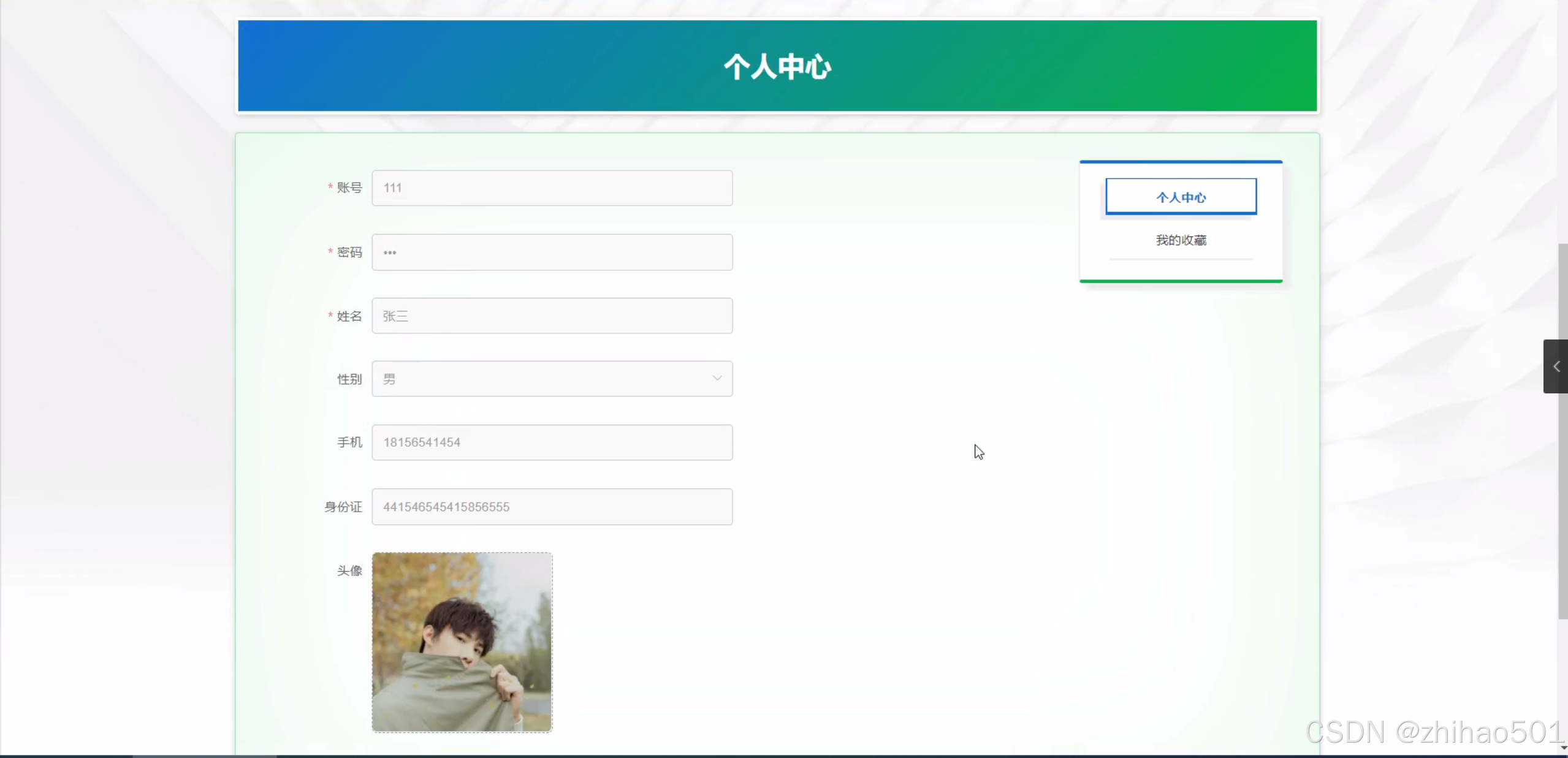Click the 身份证 field label
1568x758 pixels.
coord(343,507)
